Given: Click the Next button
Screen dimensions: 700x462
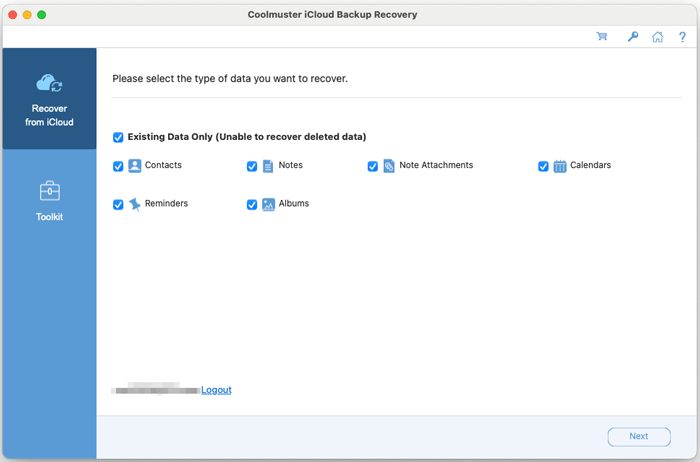Looking at the screenshot, I should point(639,437).
